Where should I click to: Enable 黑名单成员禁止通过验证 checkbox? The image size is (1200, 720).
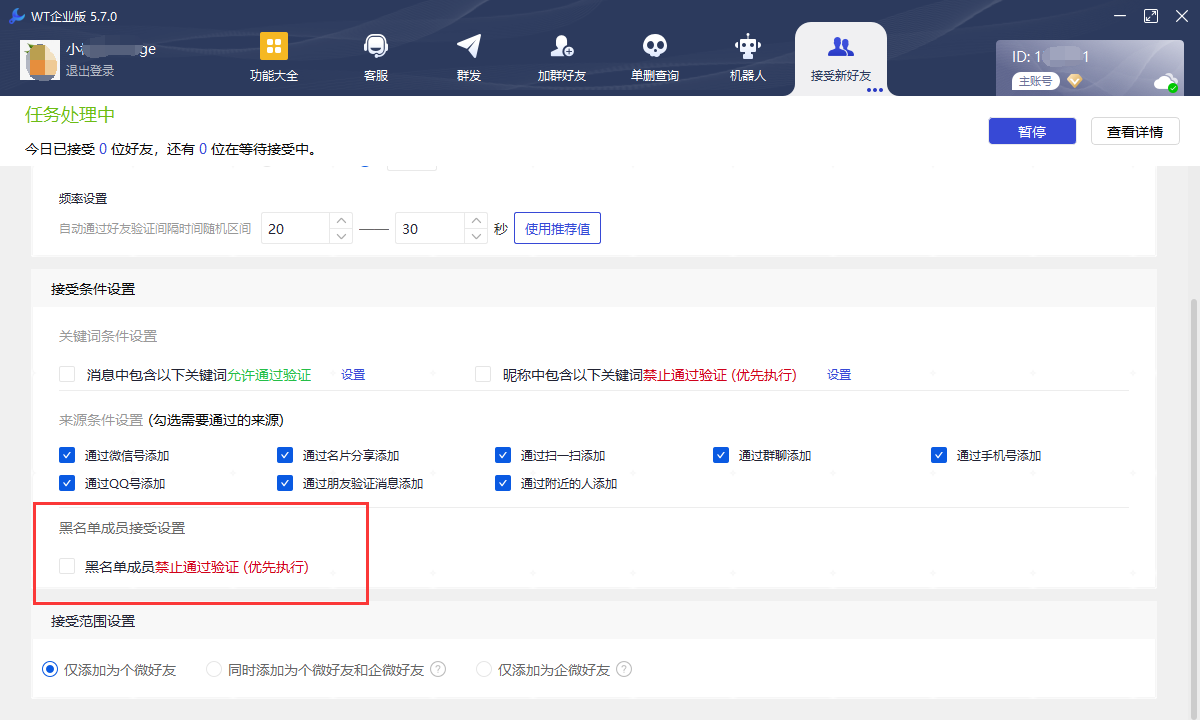click(x=67, y=566)
